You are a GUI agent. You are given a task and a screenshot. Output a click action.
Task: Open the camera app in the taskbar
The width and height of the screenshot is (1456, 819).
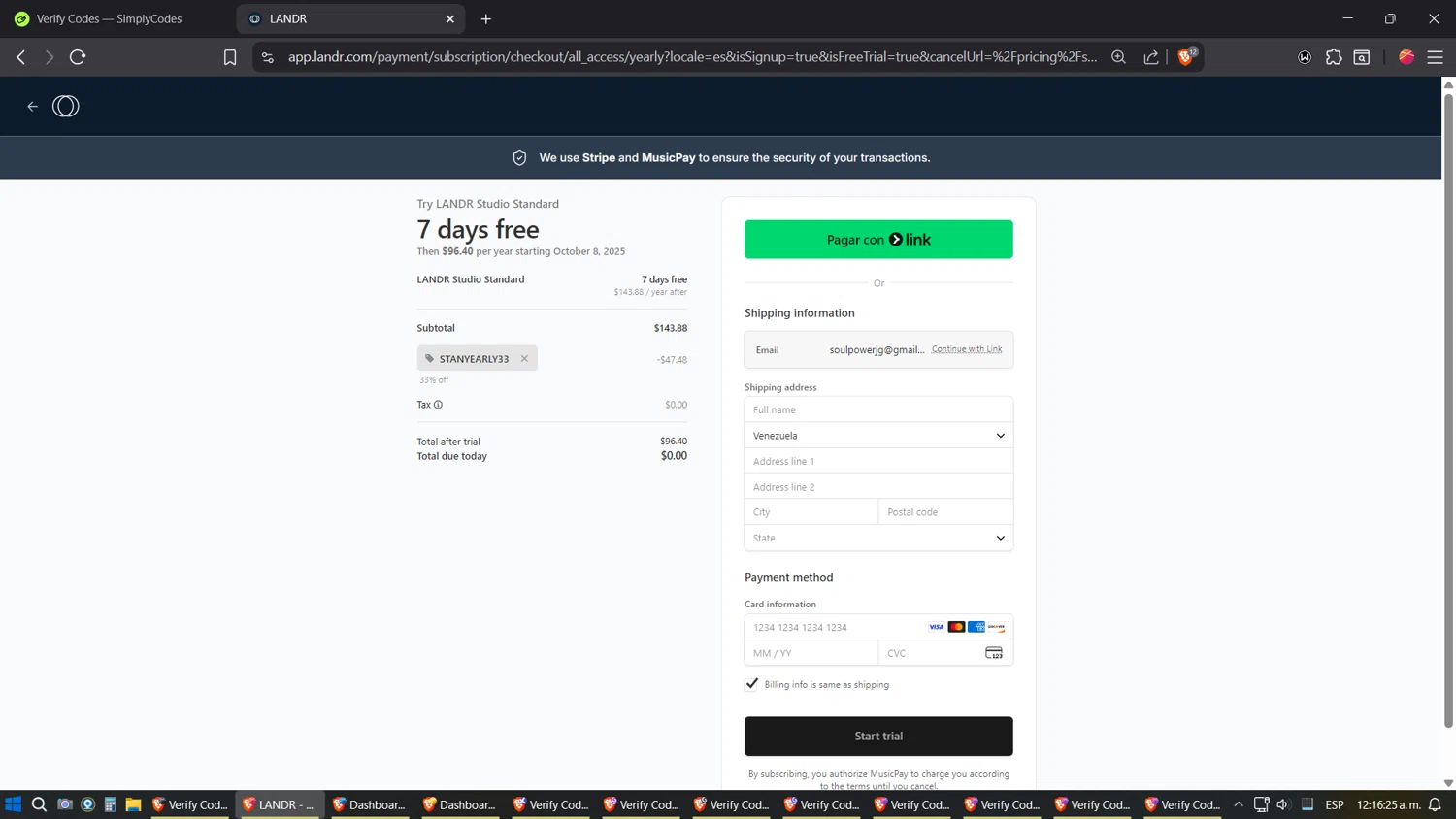point(65,804)
